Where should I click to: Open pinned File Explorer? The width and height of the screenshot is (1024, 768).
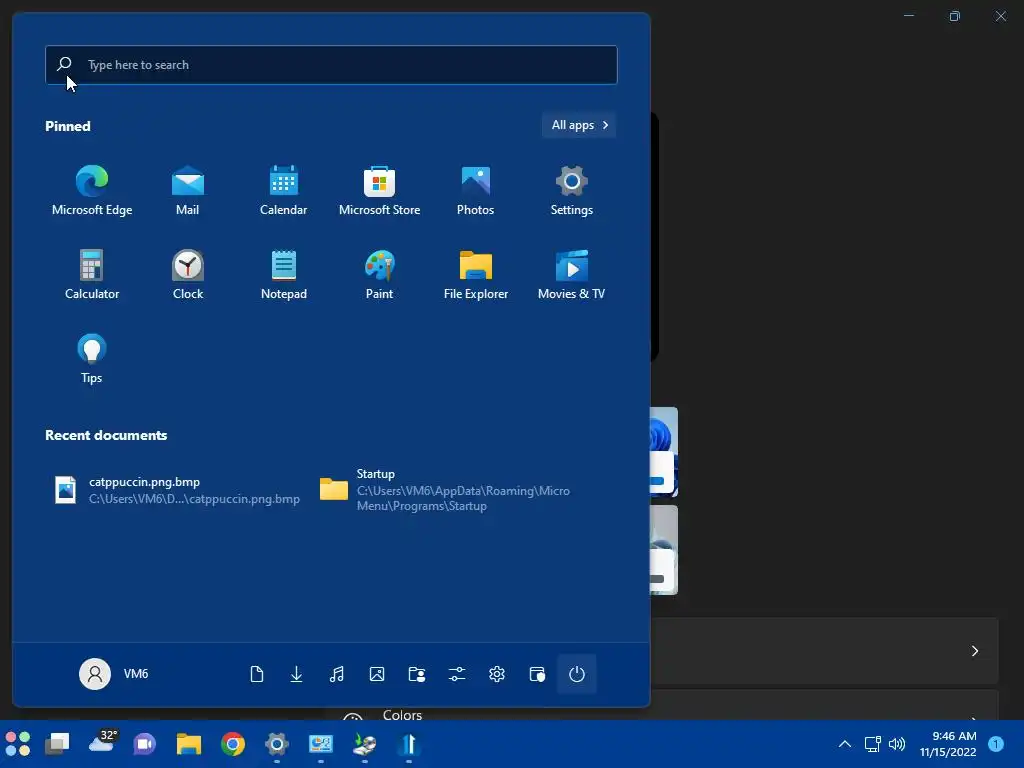coord(475,274)
